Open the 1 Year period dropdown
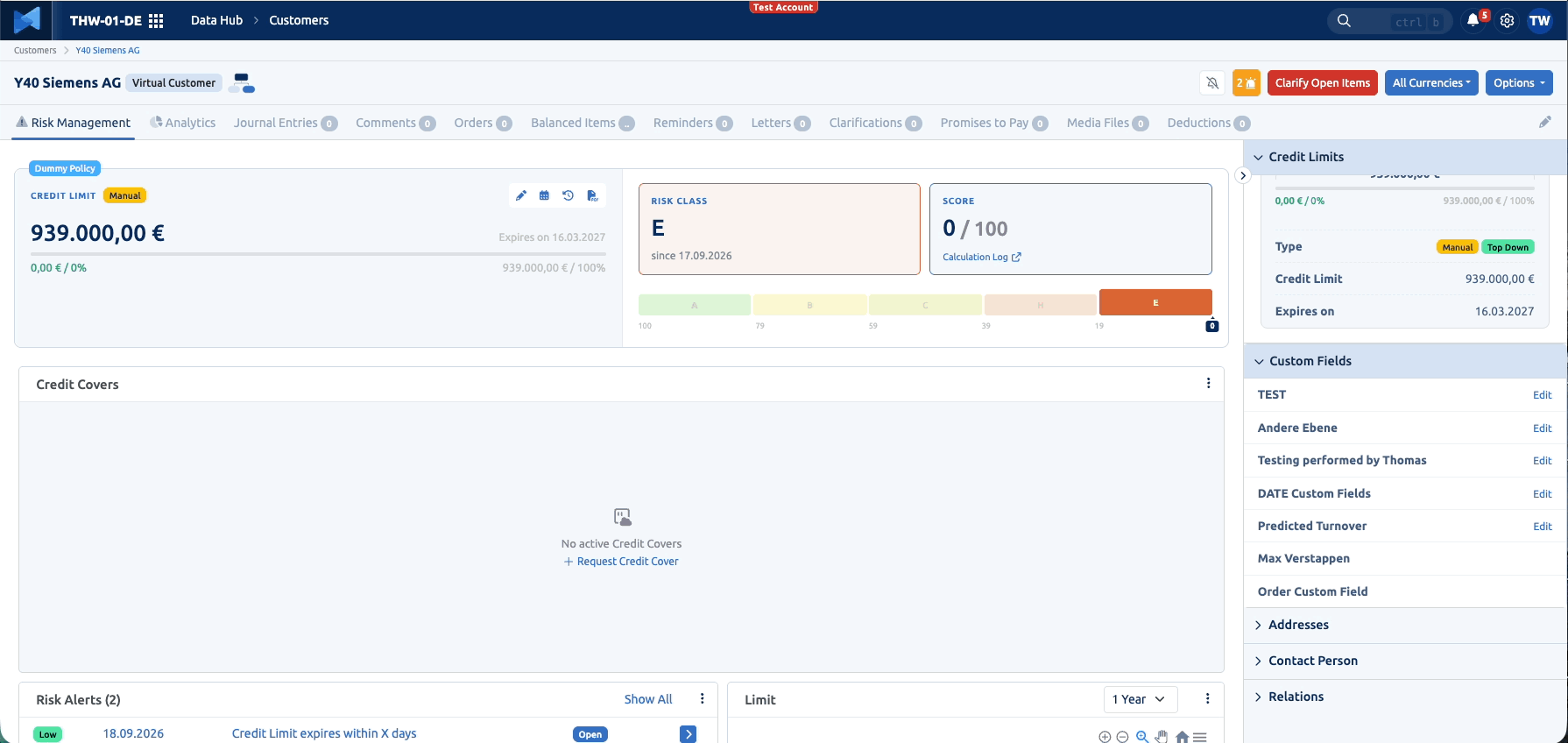This screenshot has height=743, width=1568. point(1140,699)
